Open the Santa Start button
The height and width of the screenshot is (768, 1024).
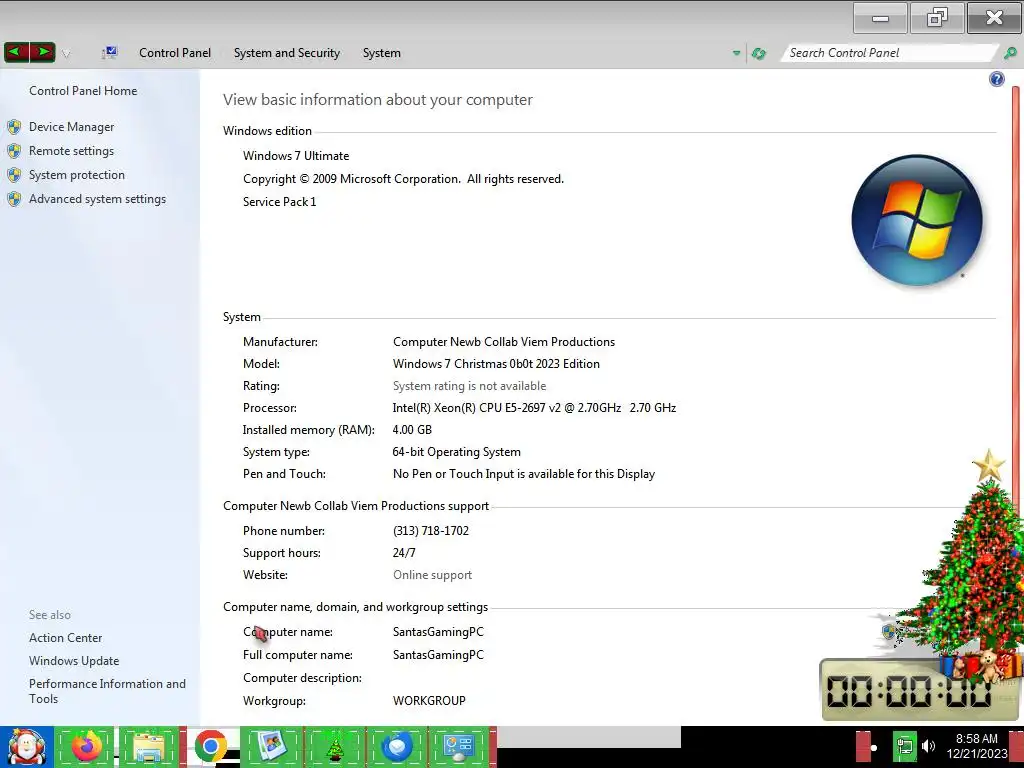pyautogui.click(x=27, y=747)
